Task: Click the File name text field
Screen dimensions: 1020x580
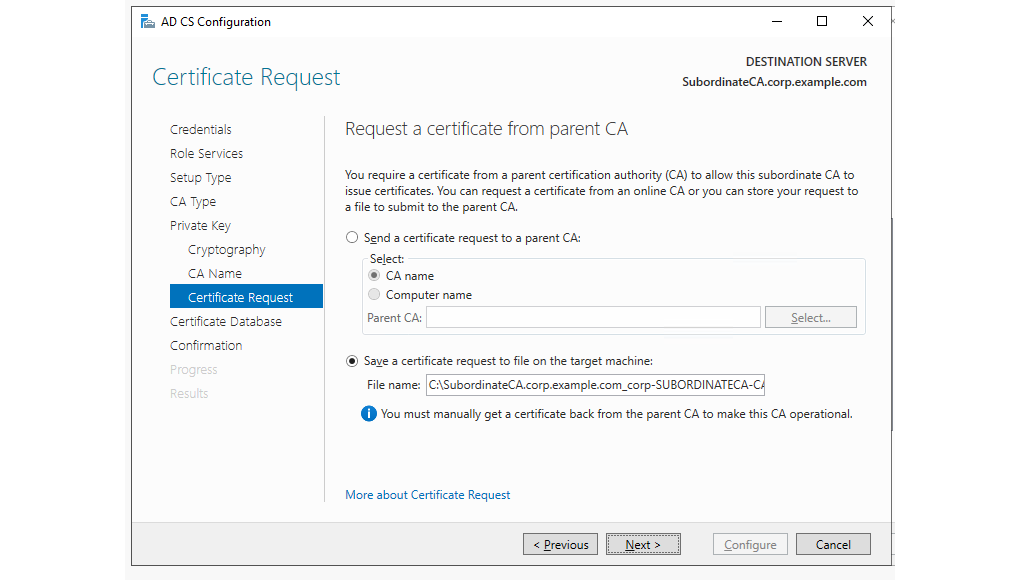Action: pos(595,384)
